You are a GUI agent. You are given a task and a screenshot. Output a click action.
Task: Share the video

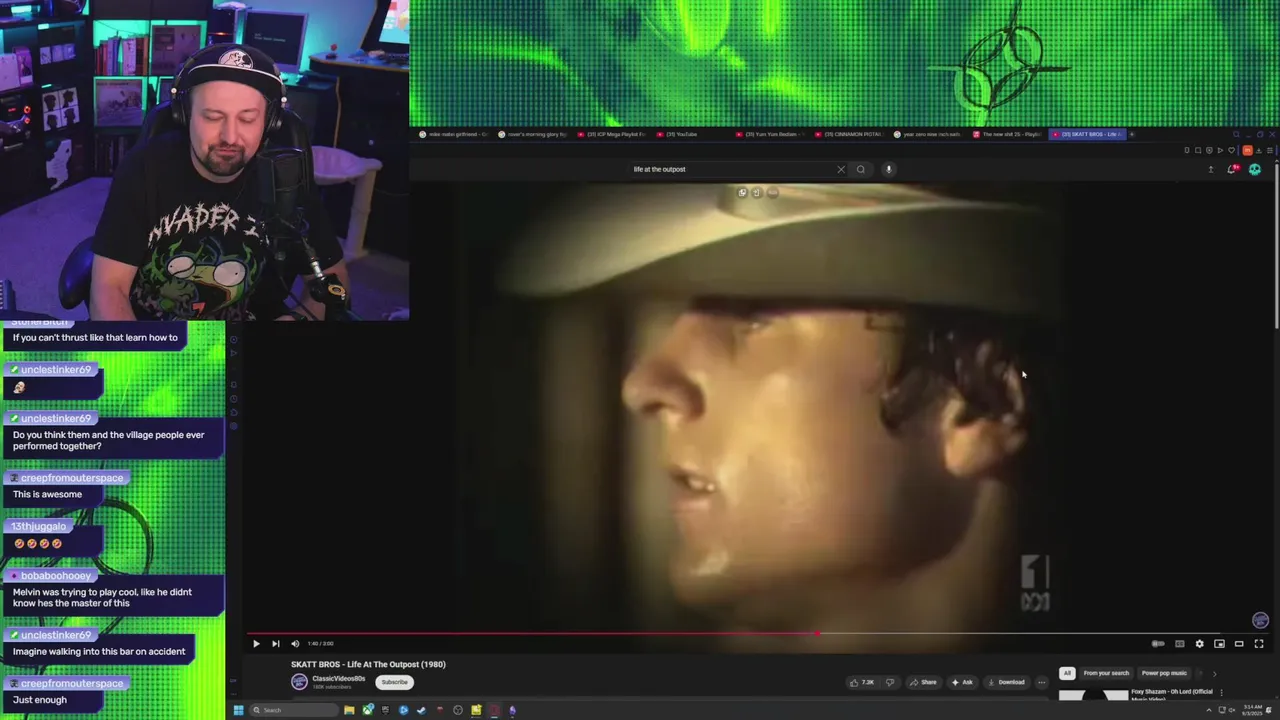923,682
